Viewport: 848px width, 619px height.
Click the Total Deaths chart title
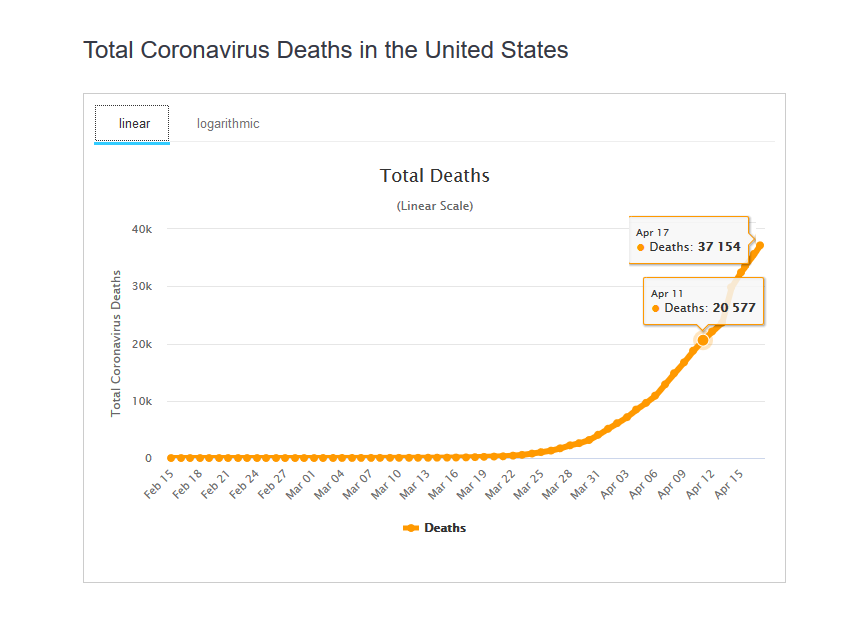pos(434,176)
